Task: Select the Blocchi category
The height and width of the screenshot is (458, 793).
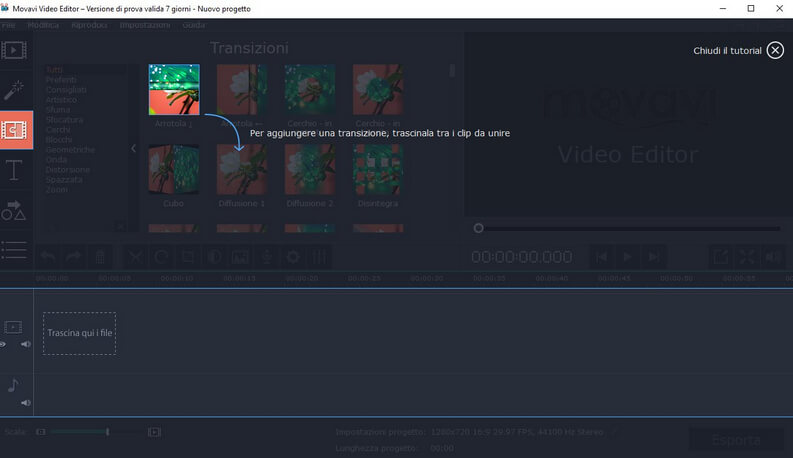Action: tap(59, 140)
